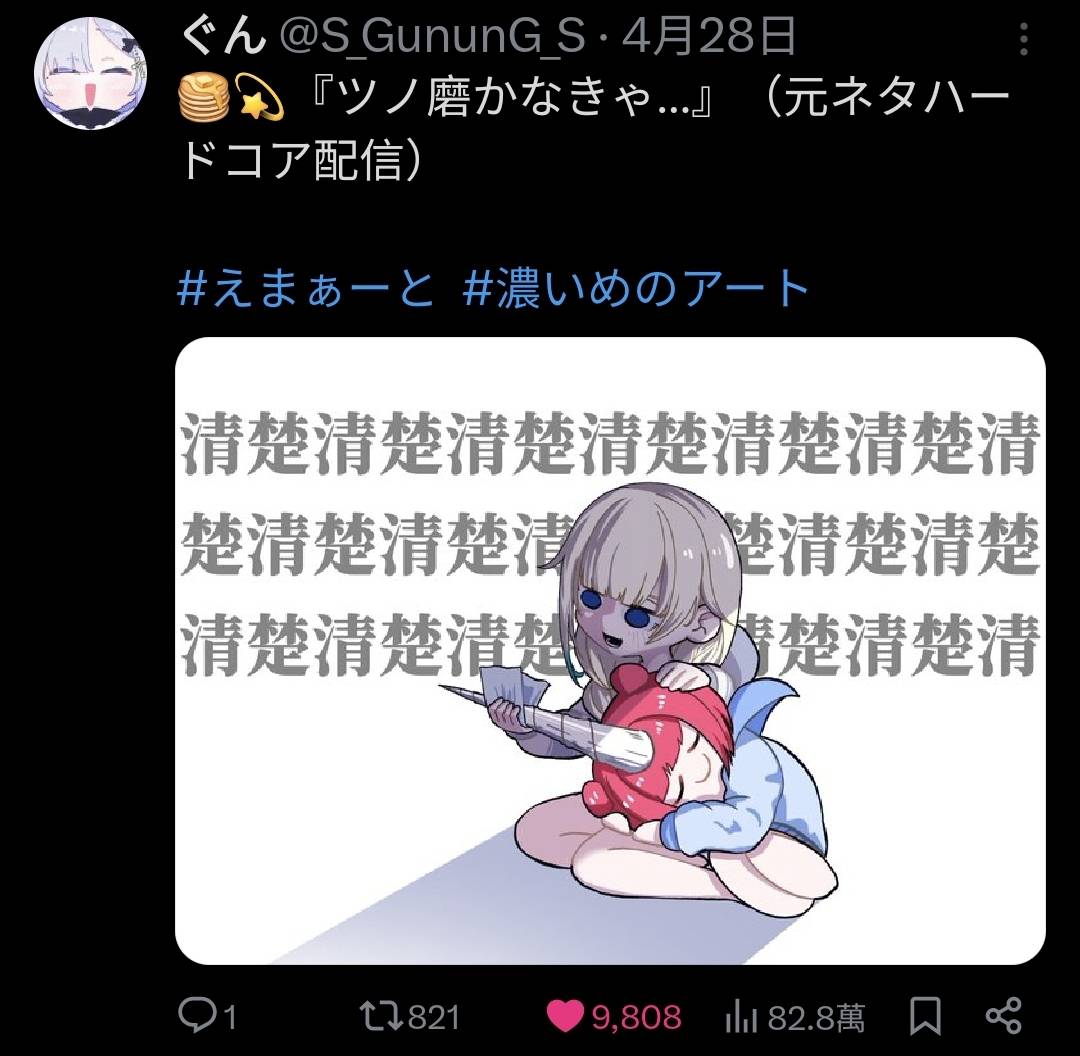Viewport: 1080px width, 1056px height.
Task: Click the 9,808 likes count
Action: [x=636, y=1018]
